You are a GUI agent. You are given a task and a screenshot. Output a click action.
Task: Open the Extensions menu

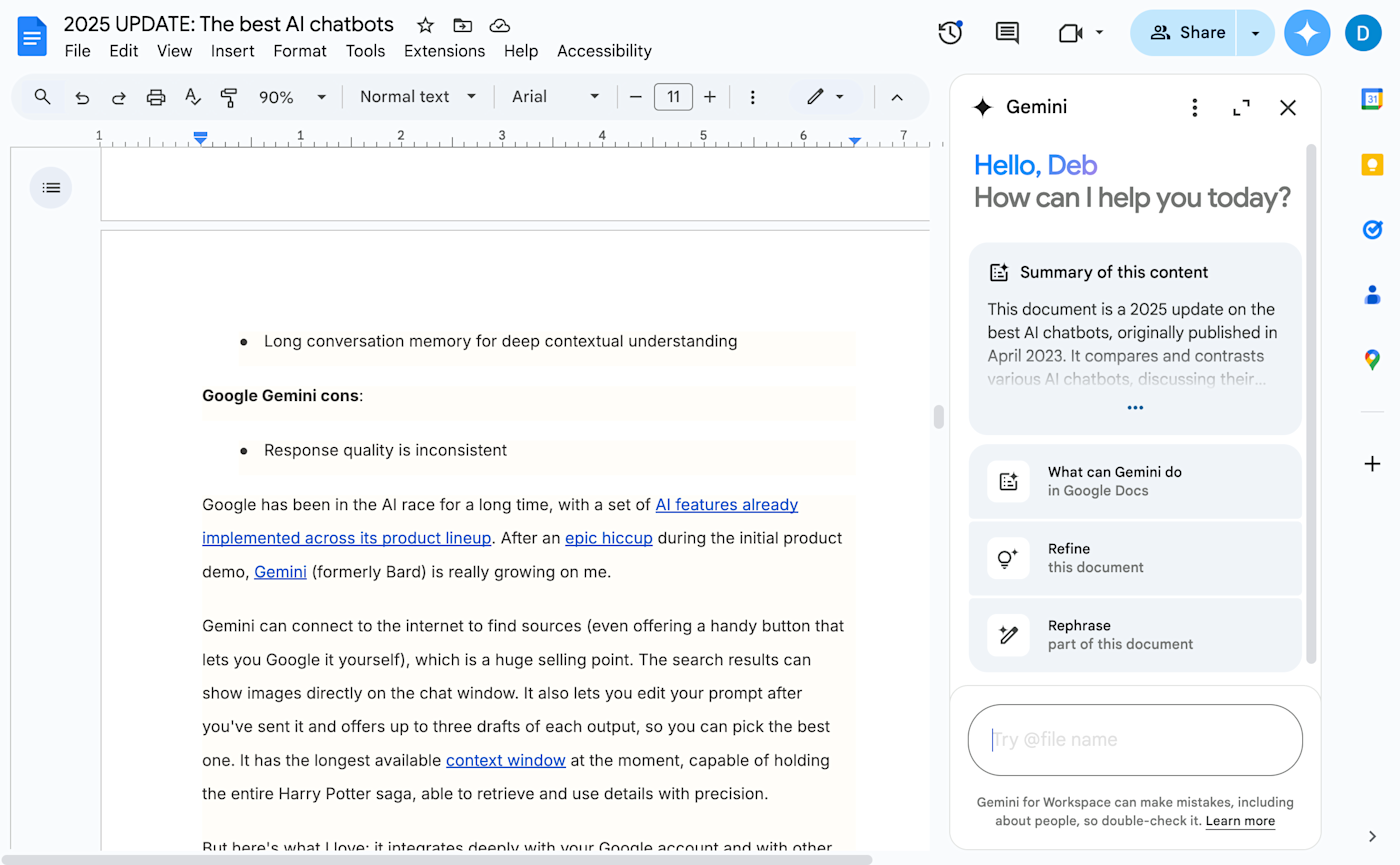coord(444,51)
